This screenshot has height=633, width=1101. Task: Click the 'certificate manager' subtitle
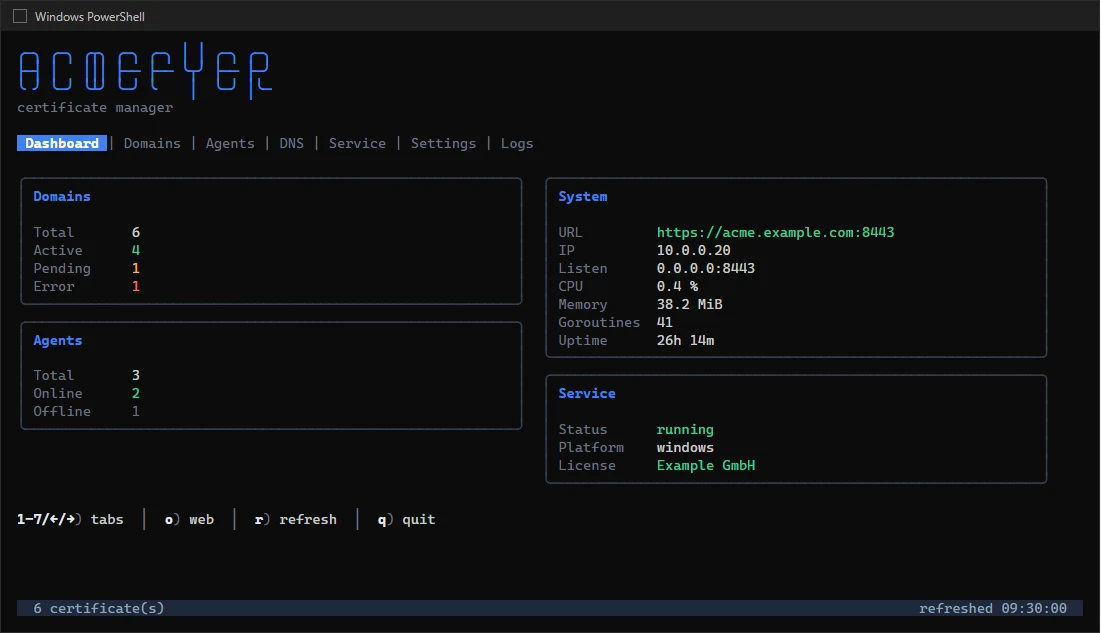pos(95,107)
